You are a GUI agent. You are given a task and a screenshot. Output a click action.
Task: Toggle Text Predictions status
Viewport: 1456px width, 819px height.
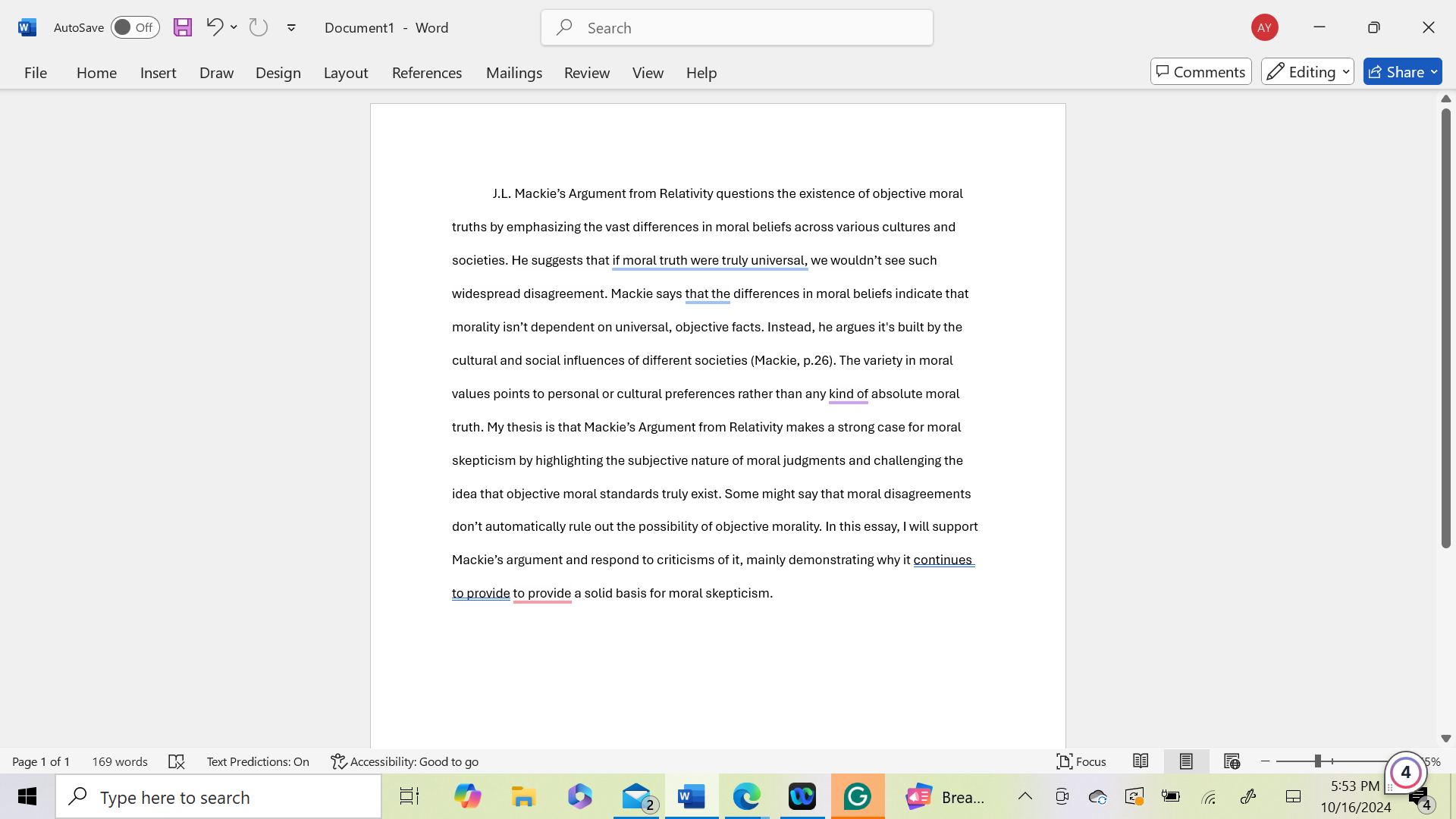(x=258, y=761)
